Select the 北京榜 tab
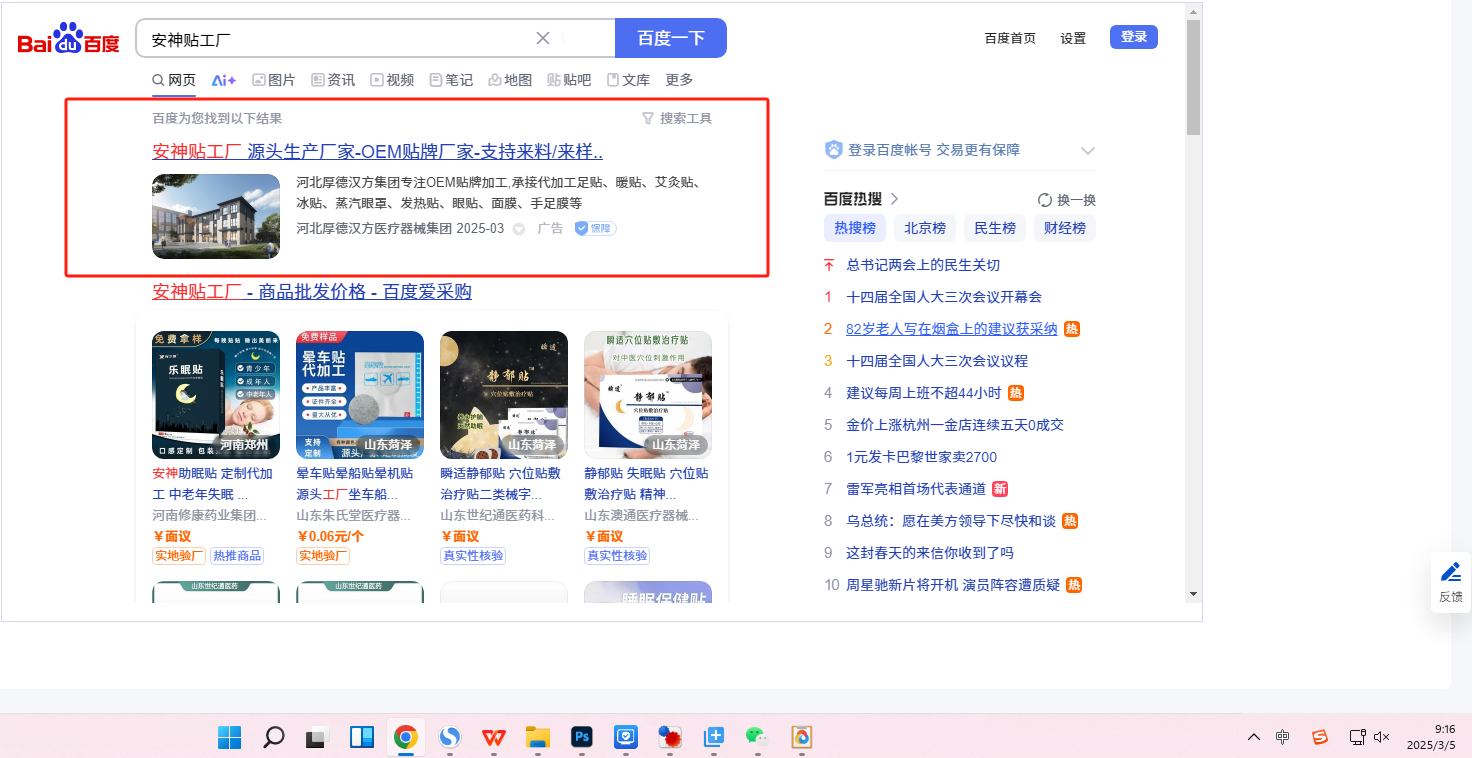Image resolution: width=1472 pixels, height=758 pixels. point(925,228)
